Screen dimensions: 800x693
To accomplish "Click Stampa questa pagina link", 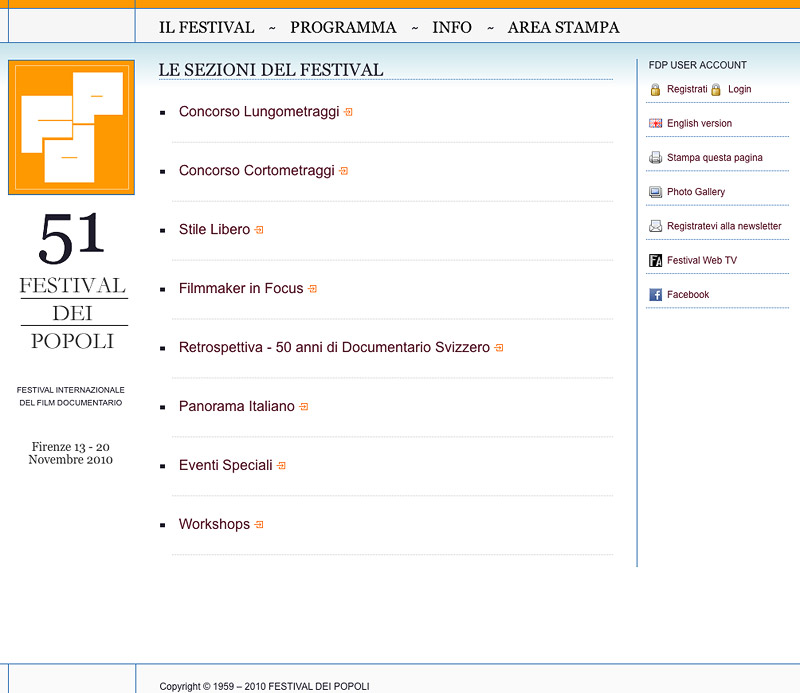I will 714,158.
